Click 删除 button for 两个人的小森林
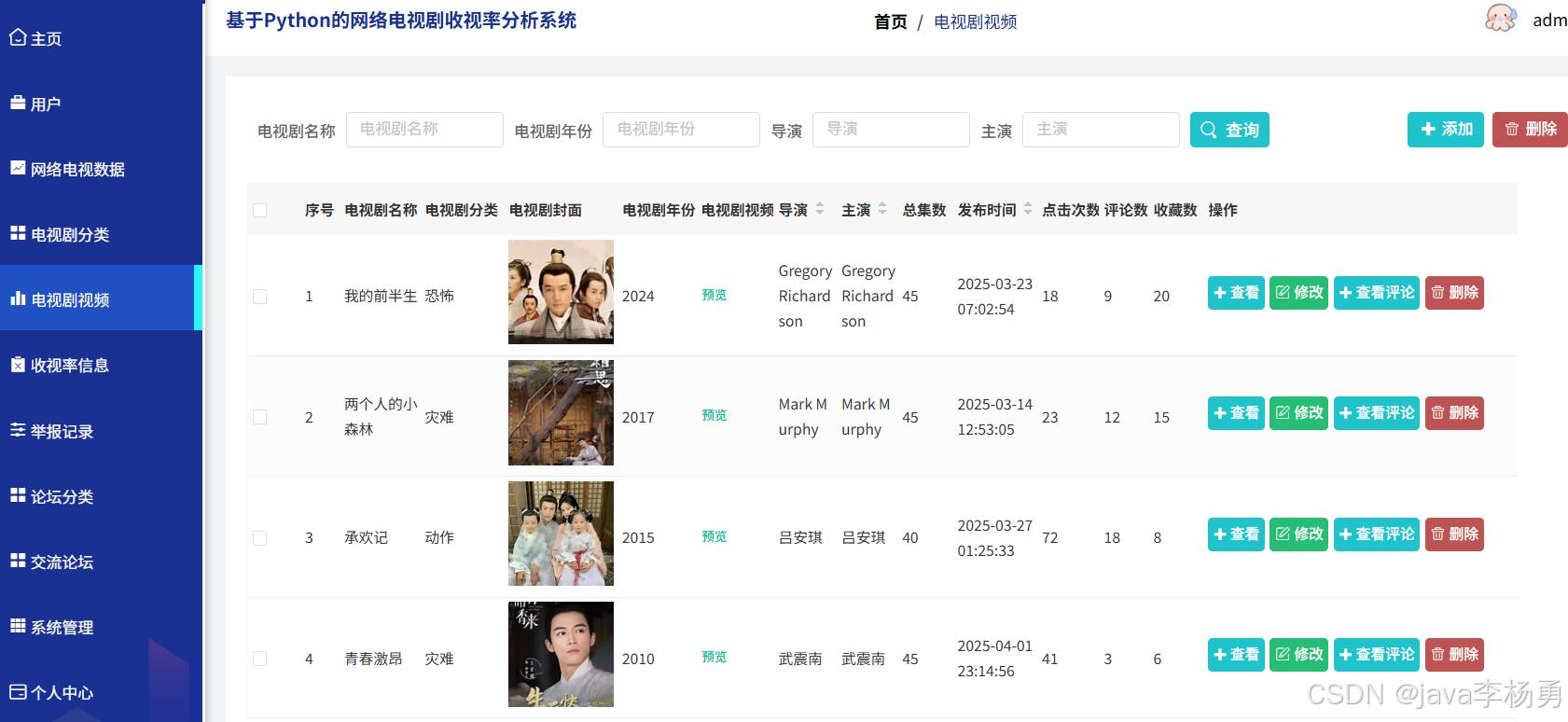This screenshot has height=722, width=1568. 1454,413
